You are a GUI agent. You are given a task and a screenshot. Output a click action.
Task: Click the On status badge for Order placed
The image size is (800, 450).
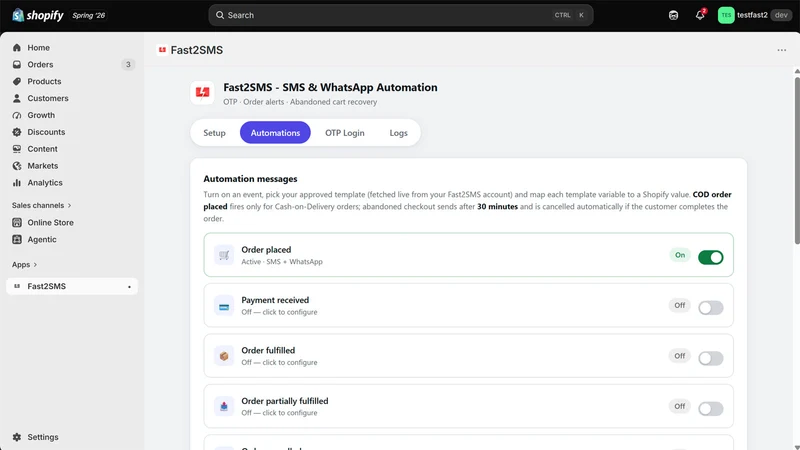680,255
